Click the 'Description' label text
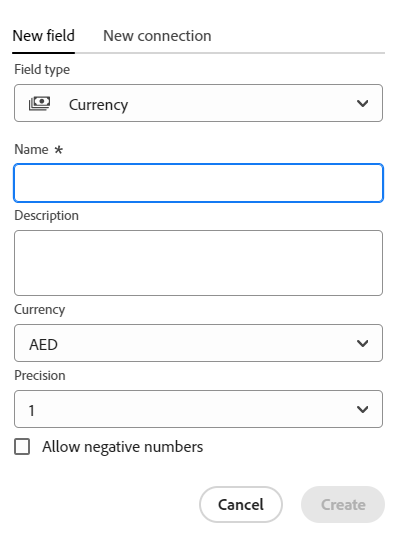410x538 pixels. [x=46, y=216]
